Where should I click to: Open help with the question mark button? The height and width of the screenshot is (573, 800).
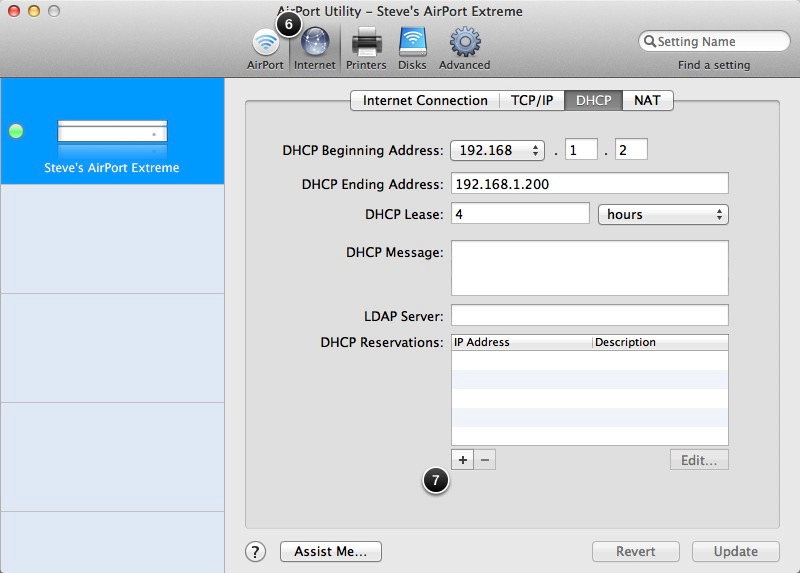(255, 552)
